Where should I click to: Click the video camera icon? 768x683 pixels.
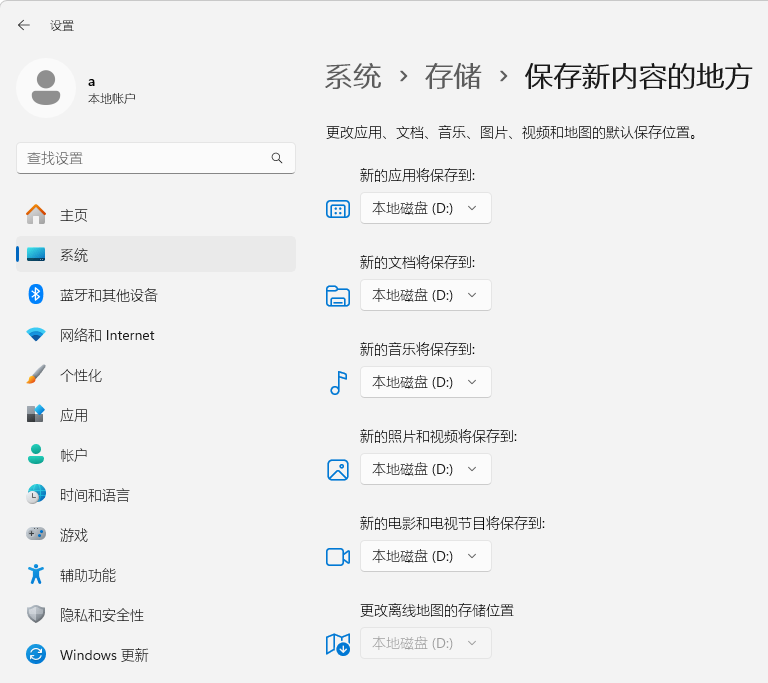coord(338,557)
